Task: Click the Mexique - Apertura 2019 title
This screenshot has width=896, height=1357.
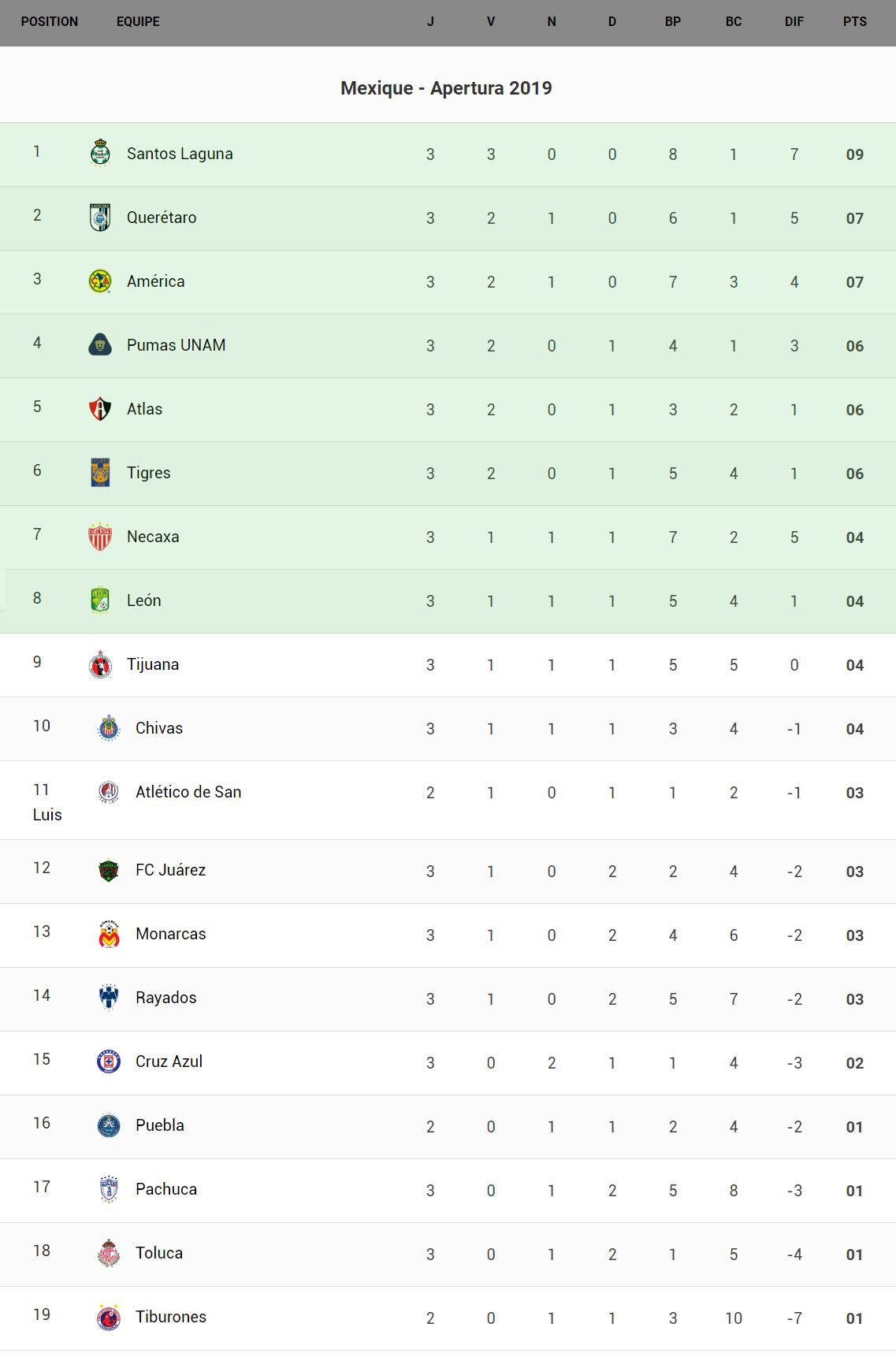Action: click(446, 88)
